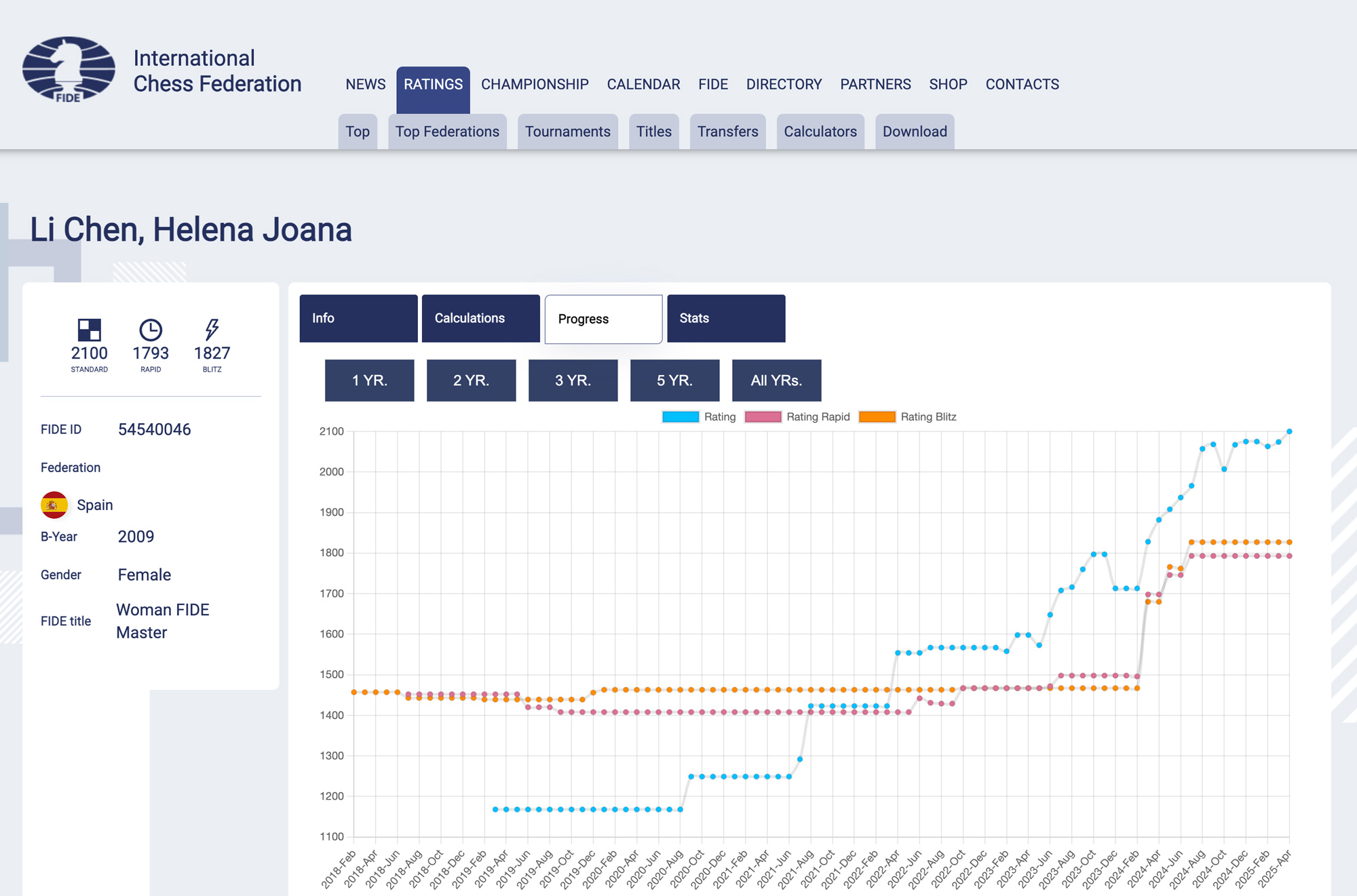Click the latest 2100 rating data point
This screenshot has height=896, width=1357.
point(1289,431)
